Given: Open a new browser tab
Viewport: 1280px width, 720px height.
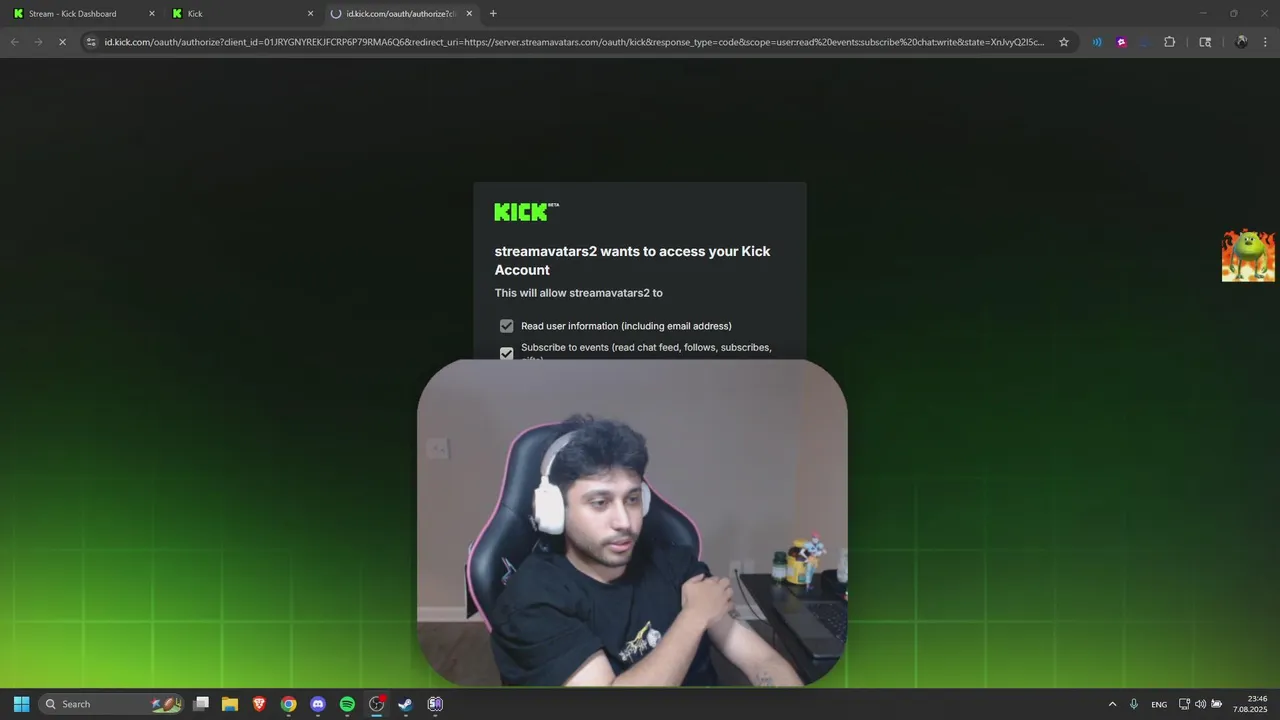Looking at the screenshot, I should [493, 14].
